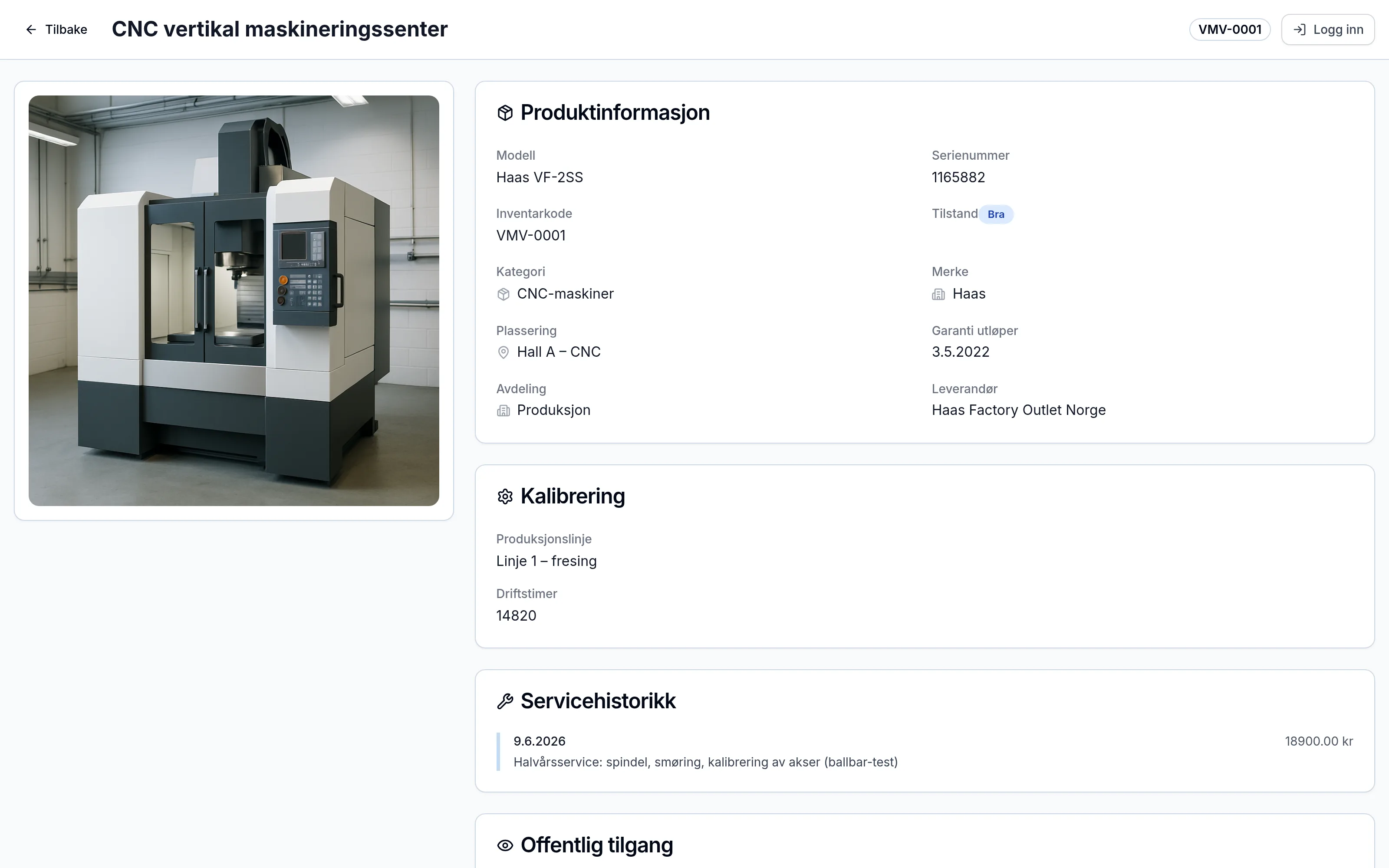
Task: Click the Merke value Haas
Action: pos(969,294)
